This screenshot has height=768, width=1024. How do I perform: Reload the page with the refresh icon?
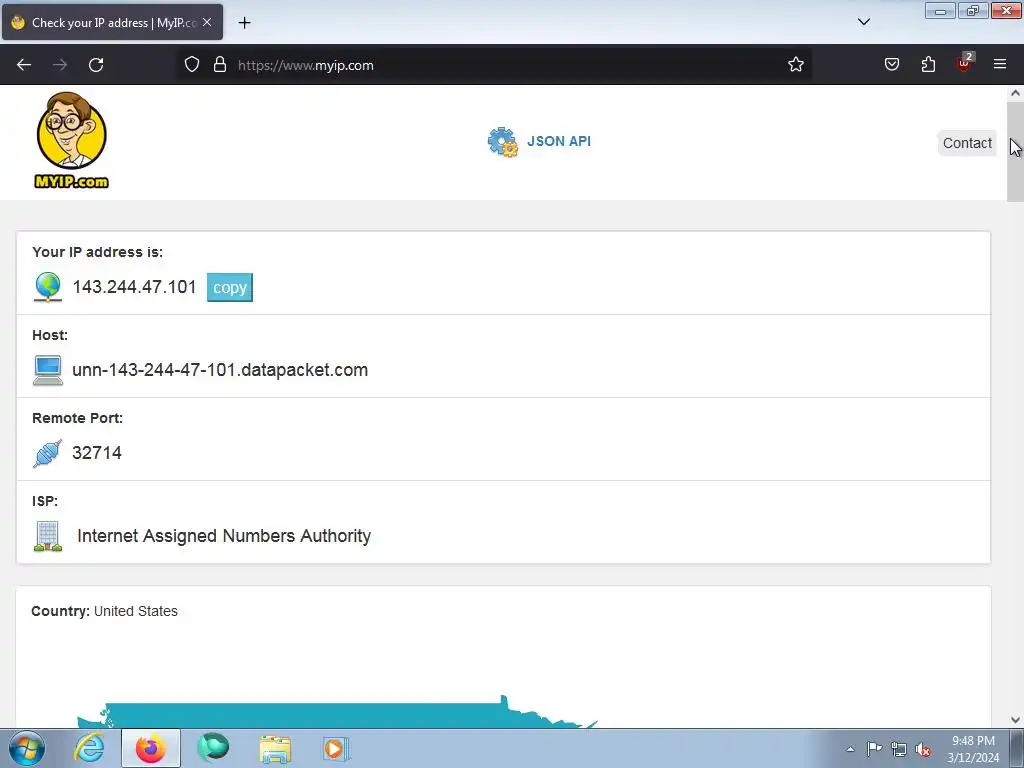click(x=96, y=65)
